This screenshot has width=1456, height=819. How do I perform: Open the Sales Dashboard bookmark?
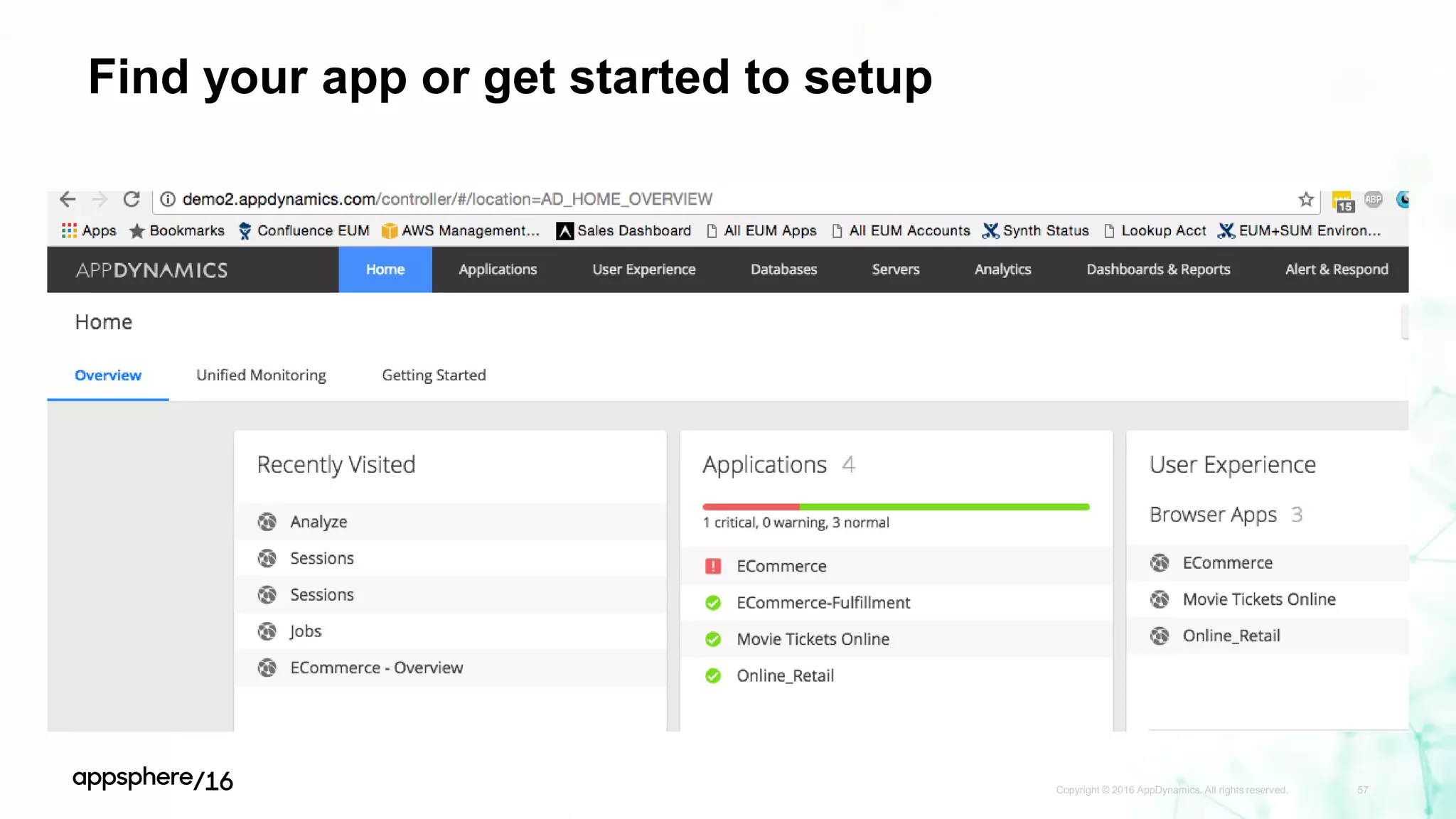click(623, 230)
